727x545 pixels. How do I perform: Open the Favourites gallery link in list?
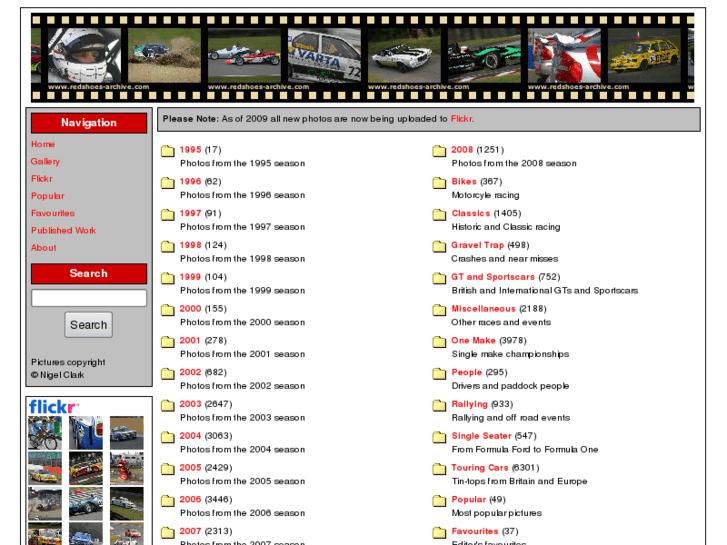pos(475,531)
